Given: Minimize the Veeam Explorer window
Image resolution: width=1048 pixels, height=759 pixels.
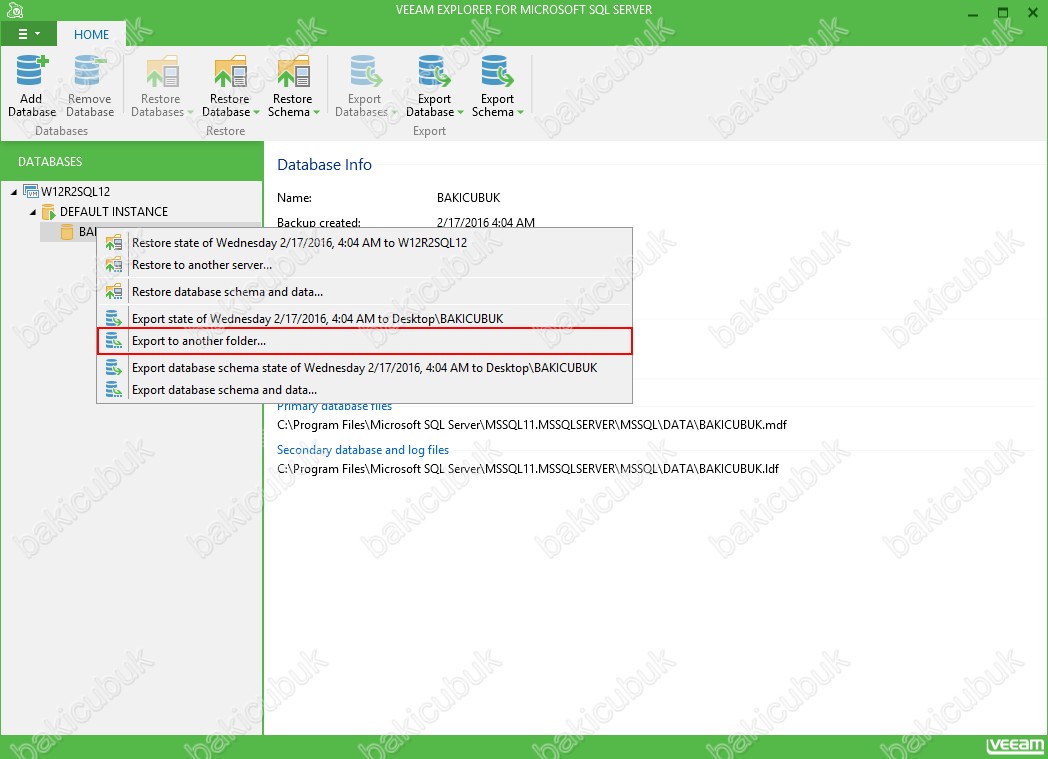Looking at the screenshot, I should point(973,13).
